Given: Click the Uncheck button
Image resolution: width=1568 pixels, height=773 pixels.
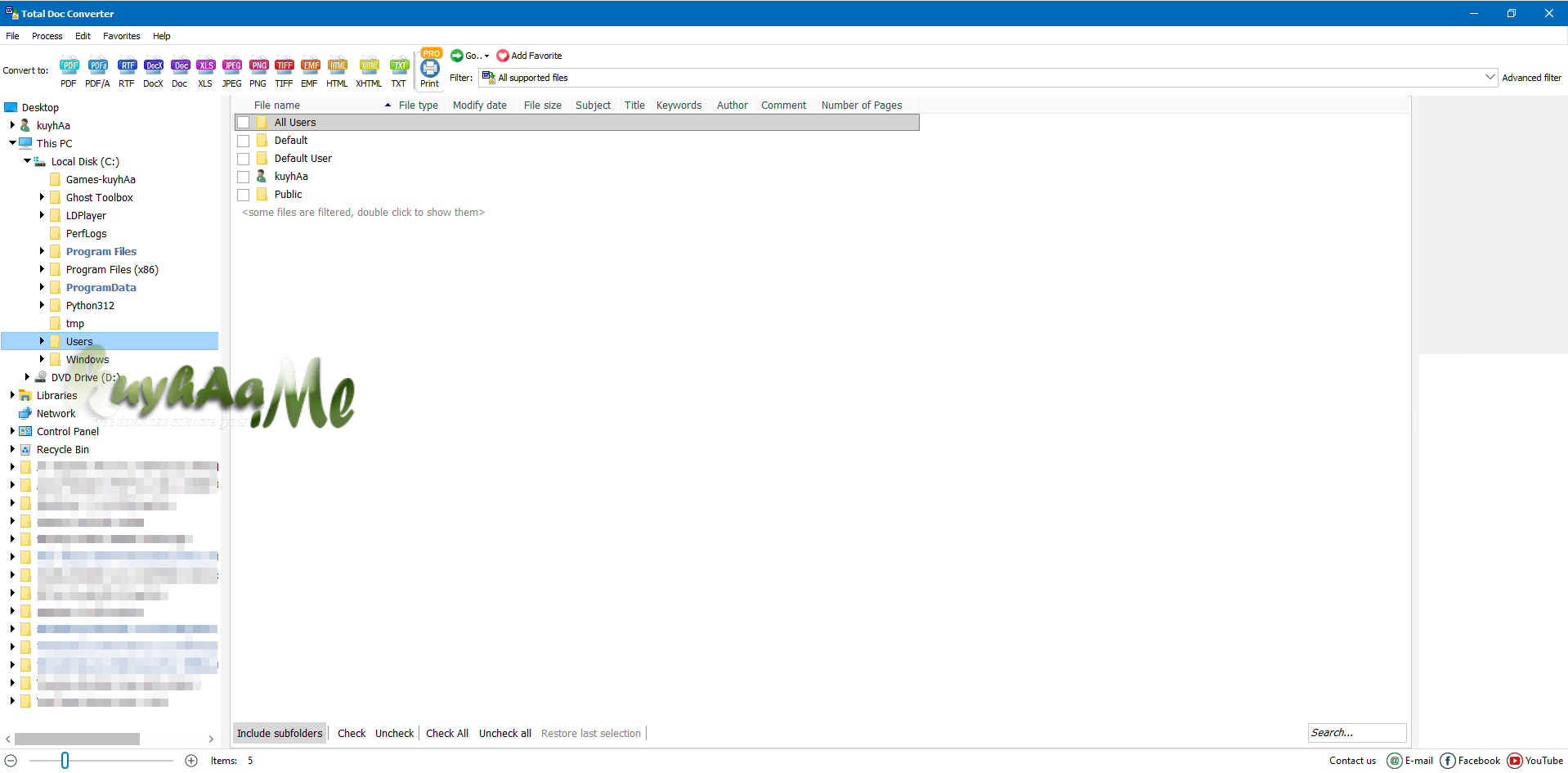Looking at the screenshot, I should tap(395, 734).
